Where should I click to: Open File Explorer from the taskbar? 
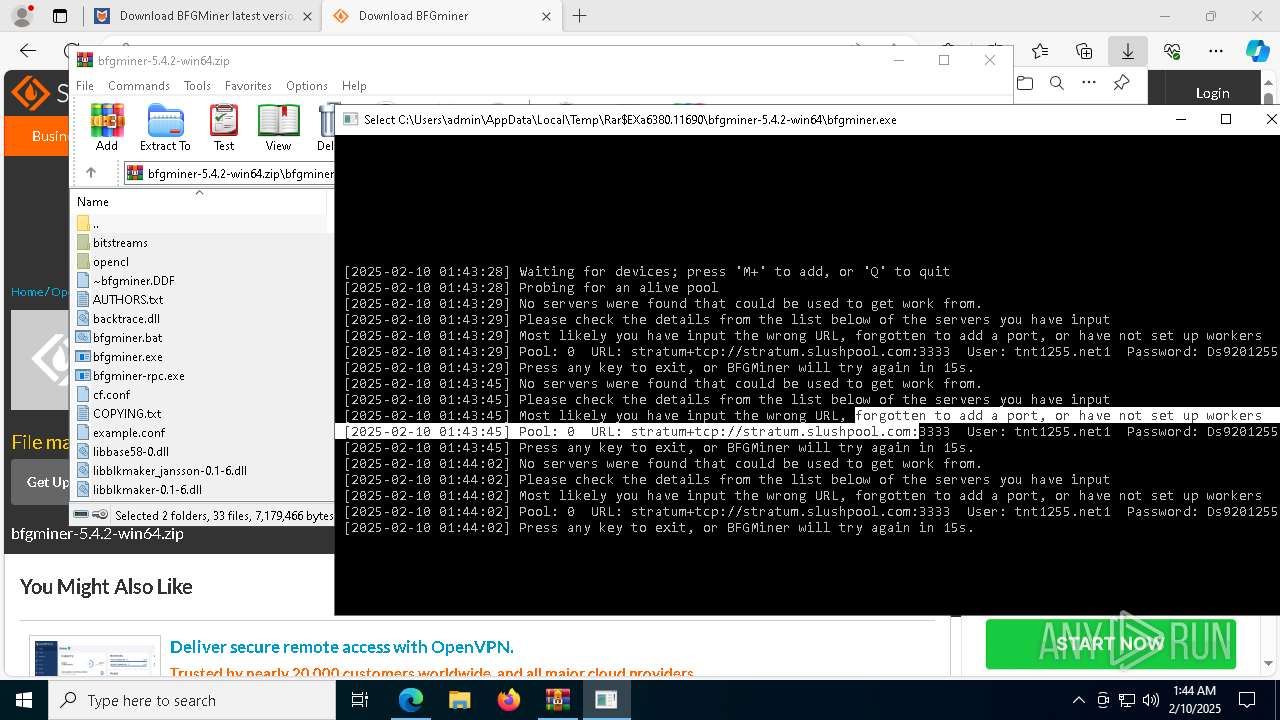coord(459,700)
